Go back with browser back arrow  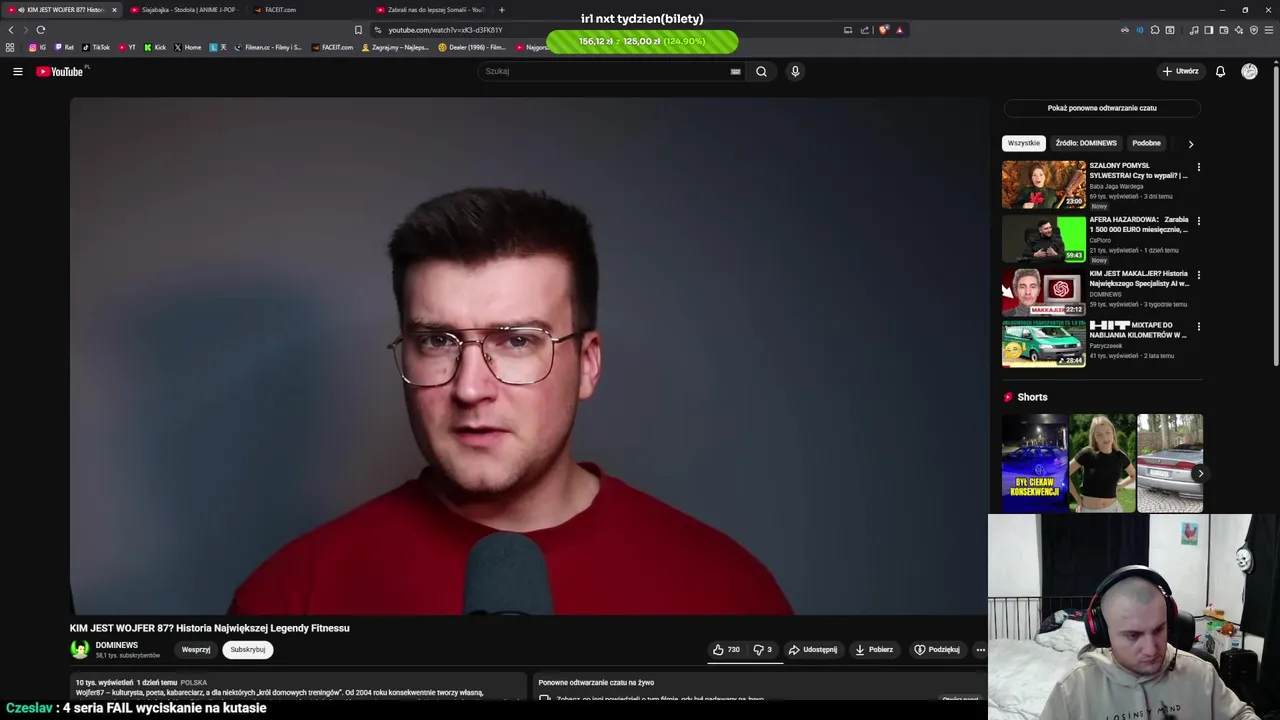pyautogui.click(x=11, y=29)
